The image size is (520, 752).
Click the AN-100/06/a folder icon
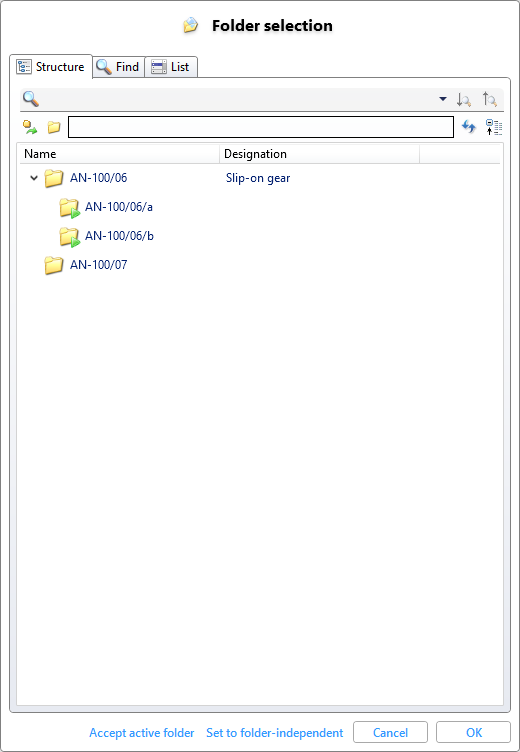point(70,208)
